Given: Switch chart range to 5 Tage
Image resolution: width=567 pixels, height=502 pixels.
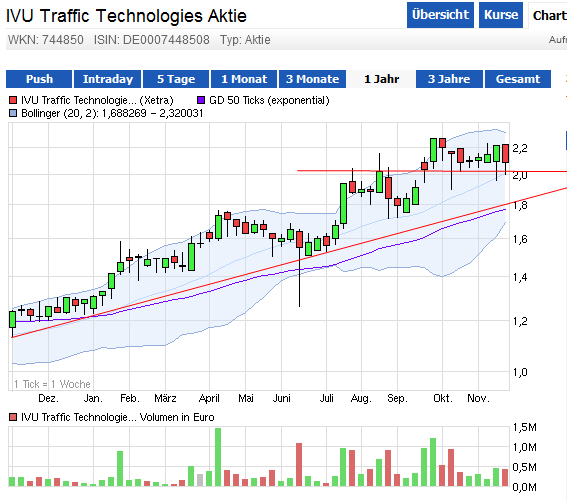Looking at the screenshot, I should [x=176, y=79].
